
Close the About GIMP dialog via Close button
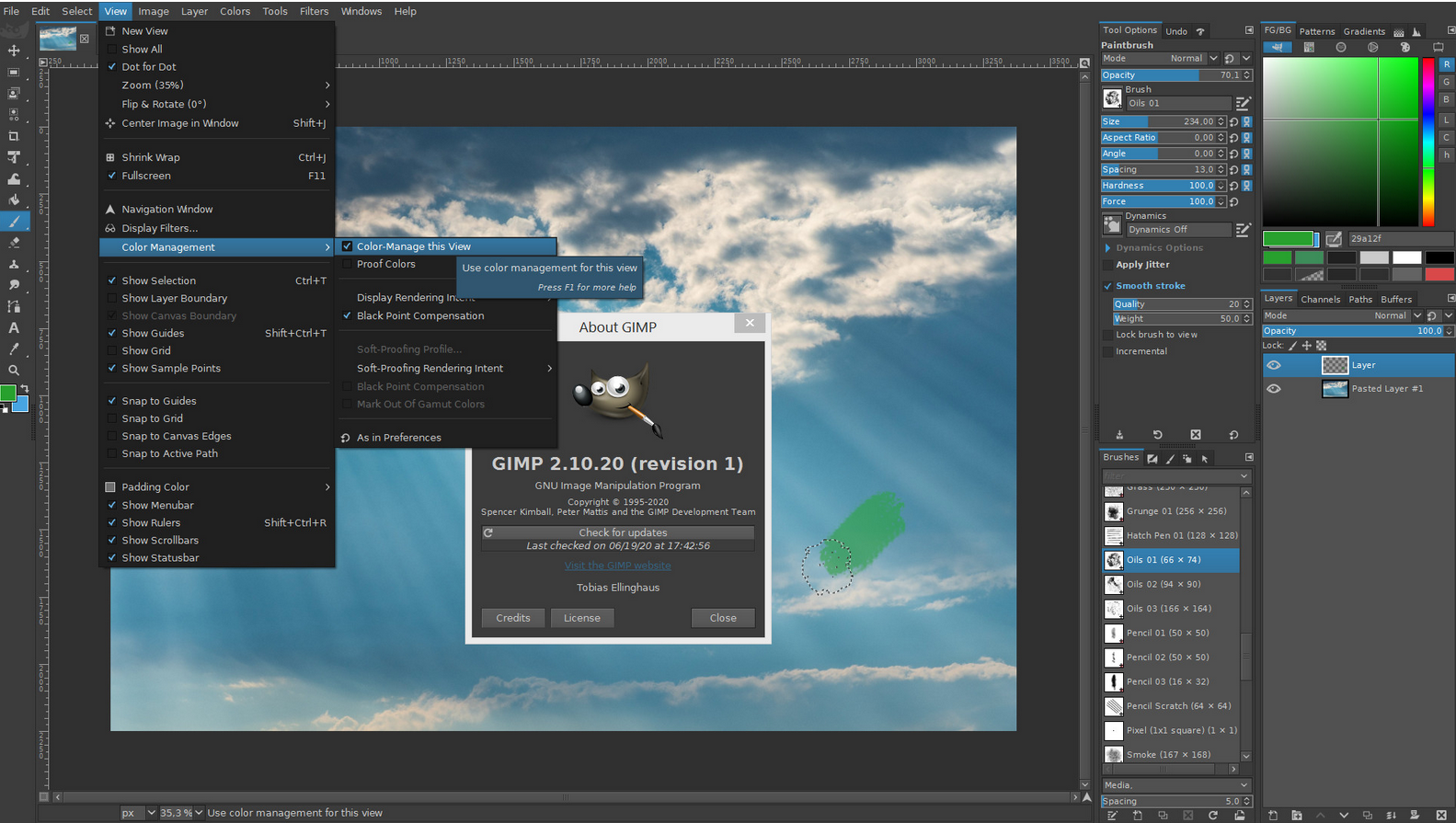click(723, 618)
